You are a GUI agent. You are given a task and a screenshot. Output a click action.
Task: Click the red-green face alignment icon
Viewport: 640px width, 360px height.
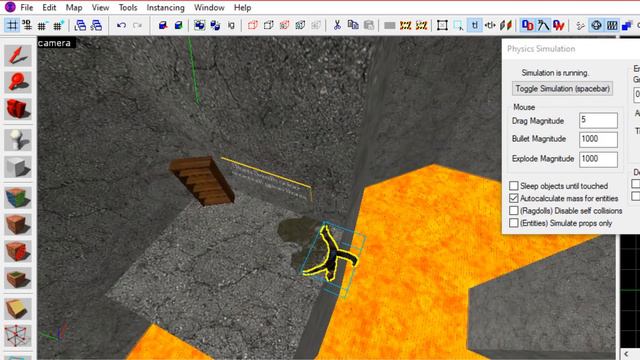click(x=506, y=25)
